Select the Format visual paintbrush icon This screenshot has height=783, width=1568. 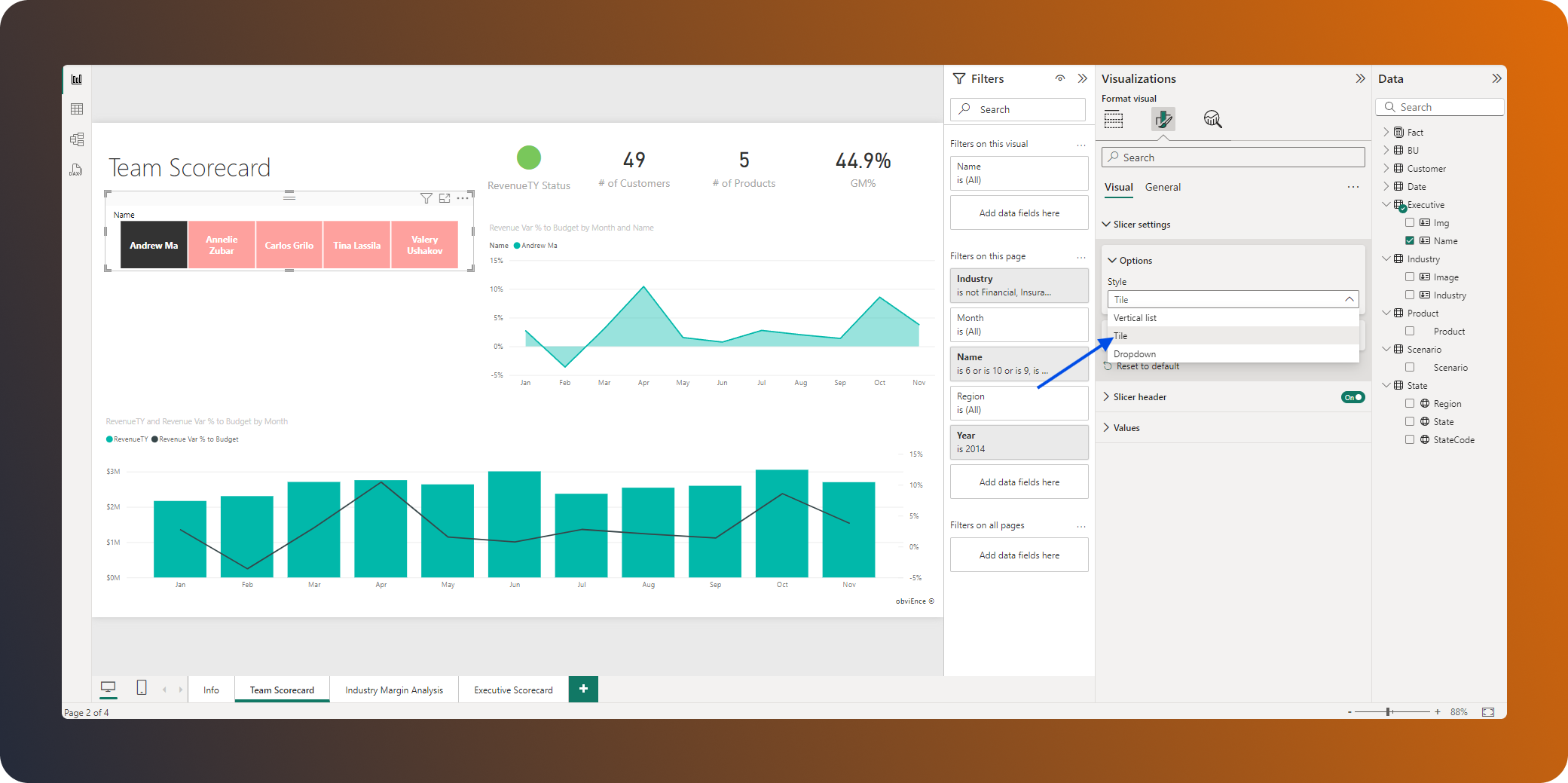[1163, 119]
